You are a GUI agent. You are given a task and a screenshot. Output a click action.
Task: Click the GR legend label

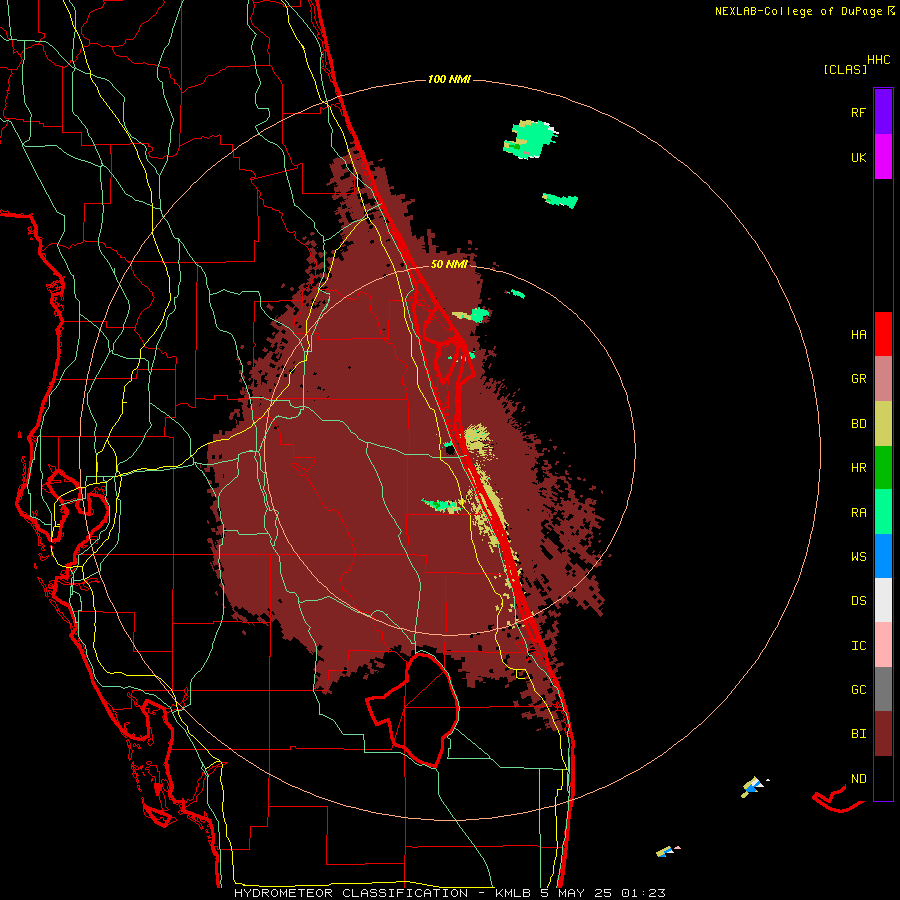[858, 379]
